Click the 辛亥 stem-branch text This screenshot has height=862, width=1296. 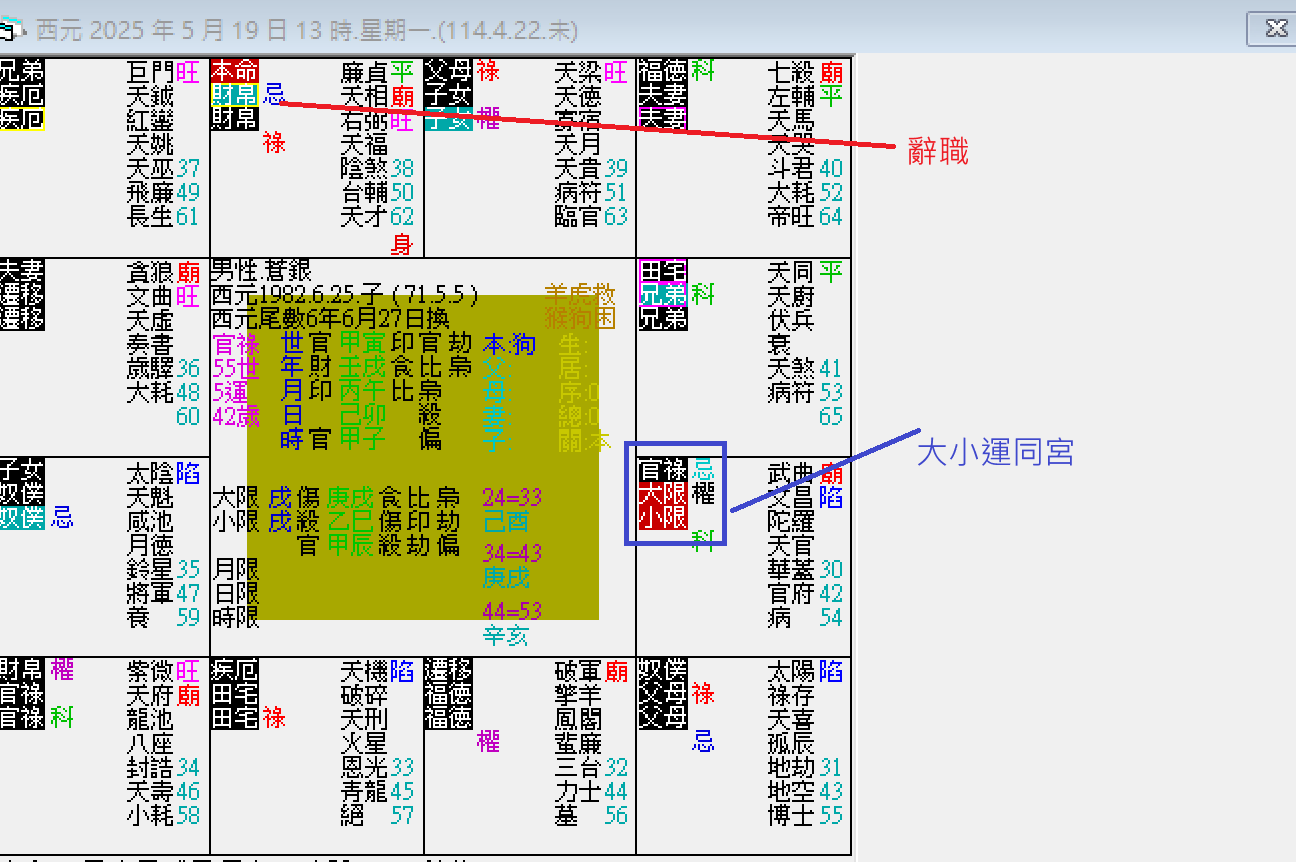click(x=506, y=635)
